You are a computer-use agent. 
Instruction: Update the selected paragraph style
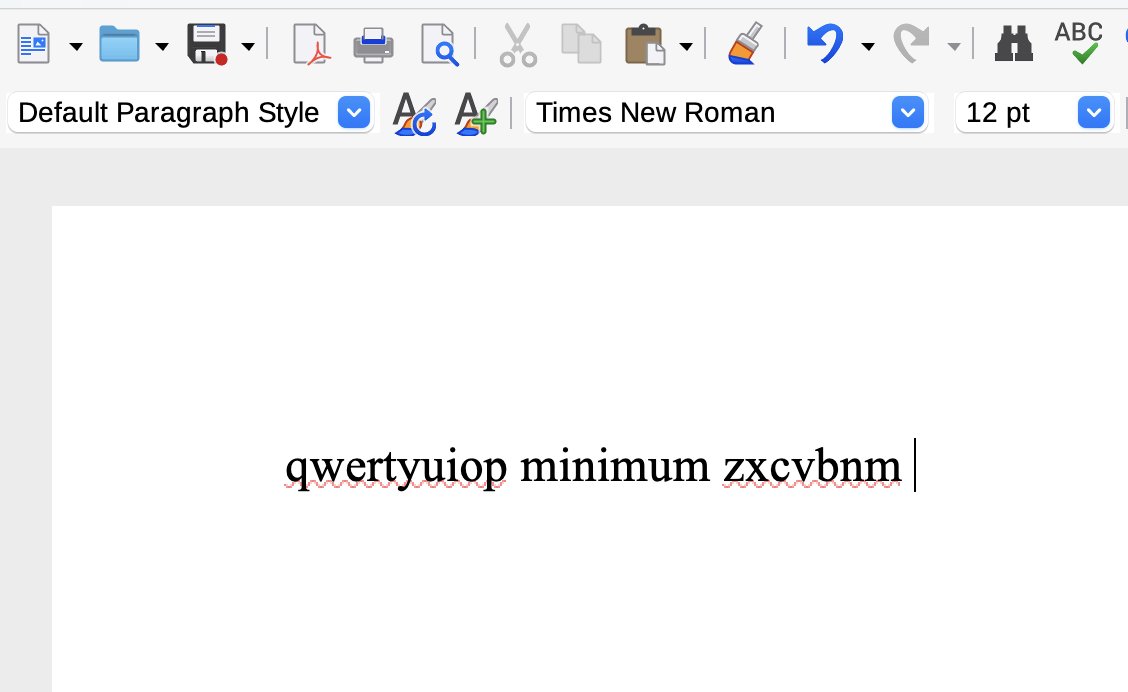(413, 113)
